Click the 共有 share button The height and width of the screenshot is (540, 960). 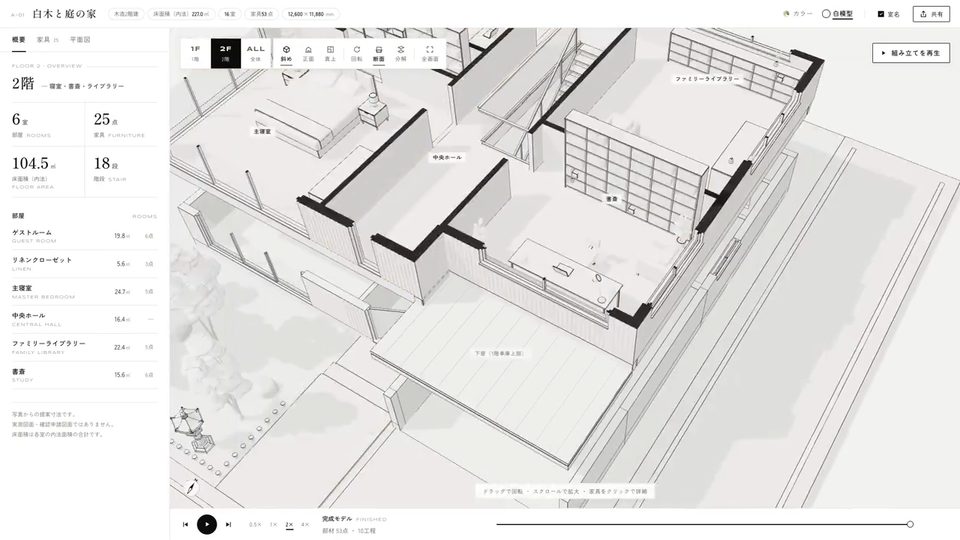coord(931,14)
